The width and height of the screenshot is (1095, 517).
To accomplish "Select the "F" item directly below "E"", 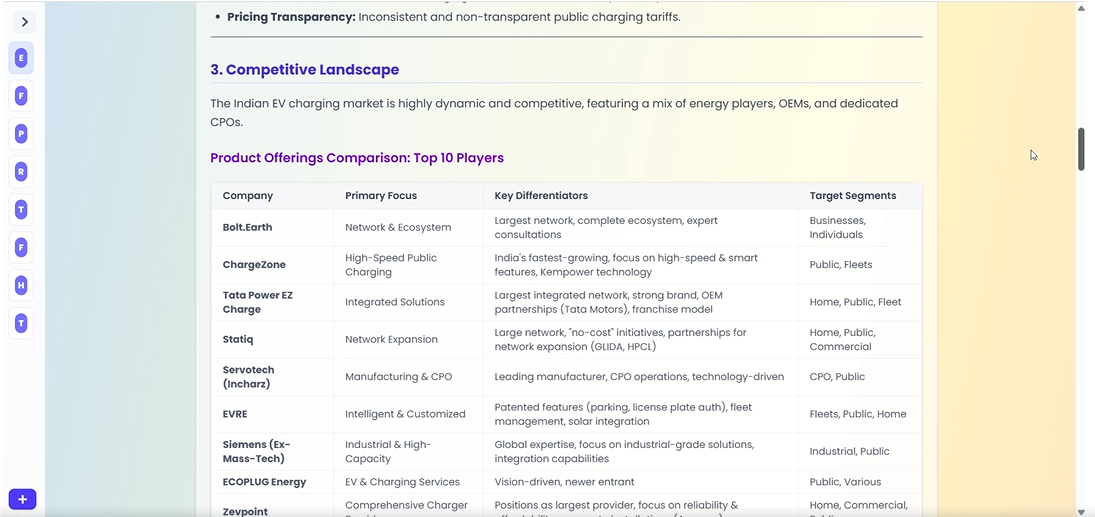I will coord(21,96).
